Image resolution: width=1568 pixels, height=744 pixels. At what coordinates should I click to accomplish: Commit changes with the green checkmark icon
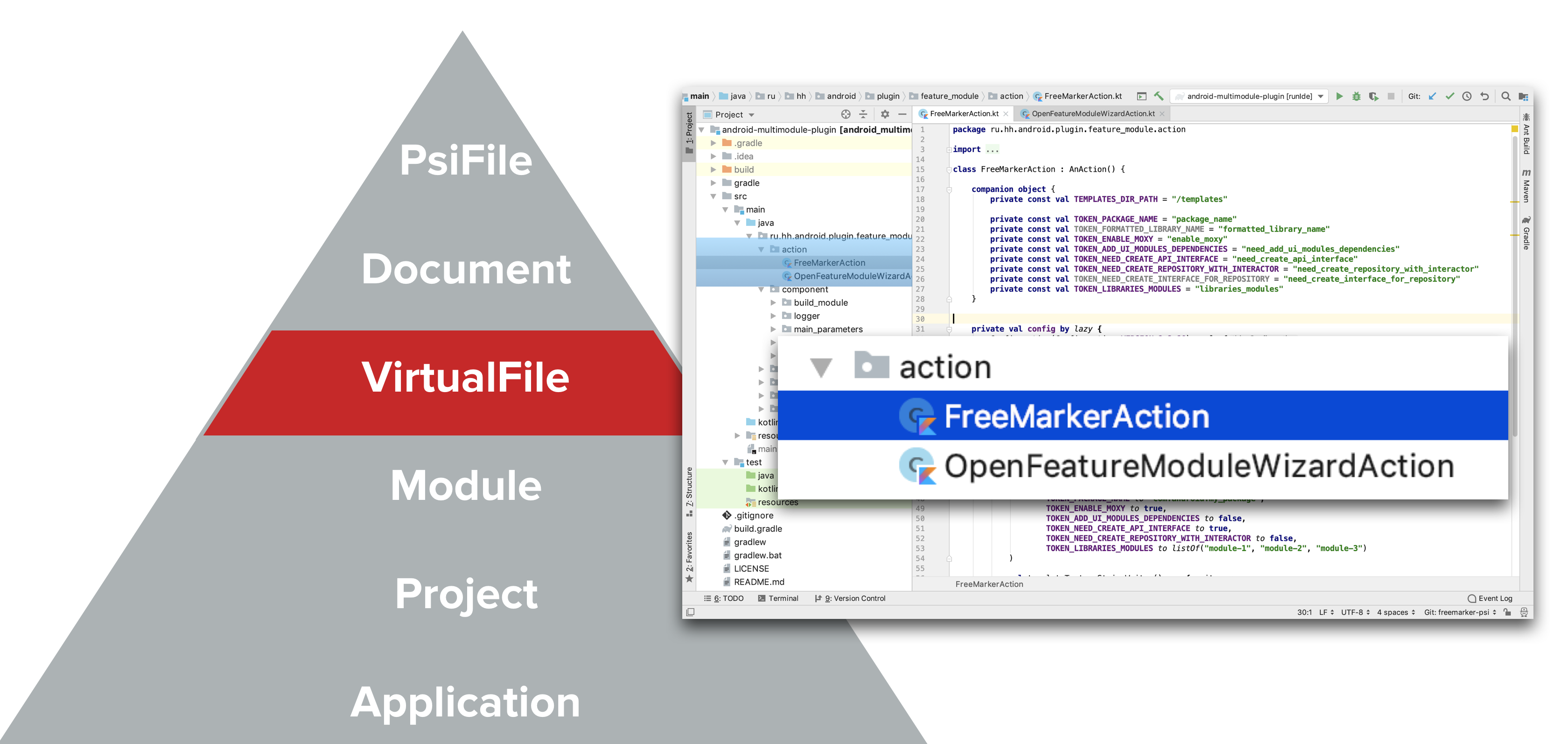pyautogui.click(x=1450, y=96)
